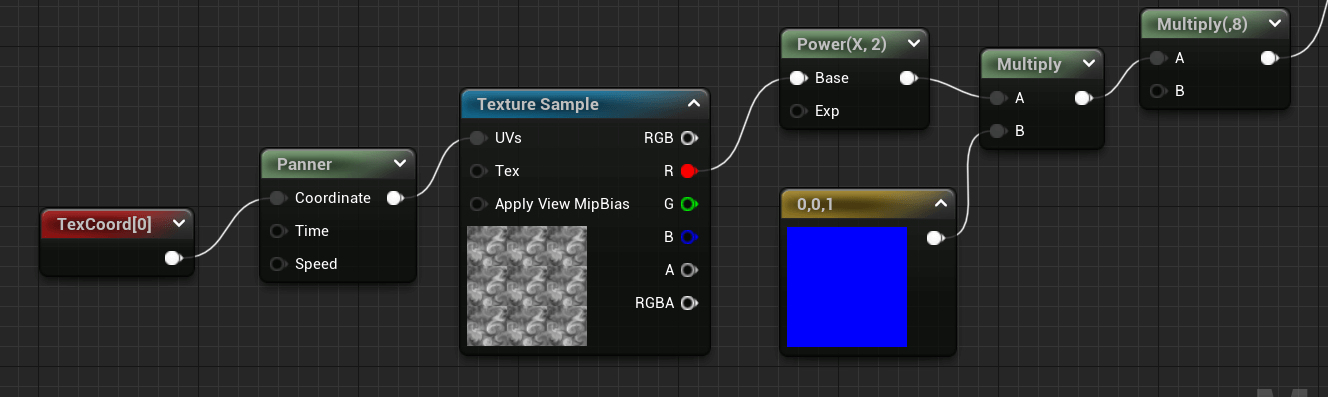This screenshot has height=397, width=1328.
Task: Click the blue color preview of constant 0,0,1
Action: [x=847, y=287]
